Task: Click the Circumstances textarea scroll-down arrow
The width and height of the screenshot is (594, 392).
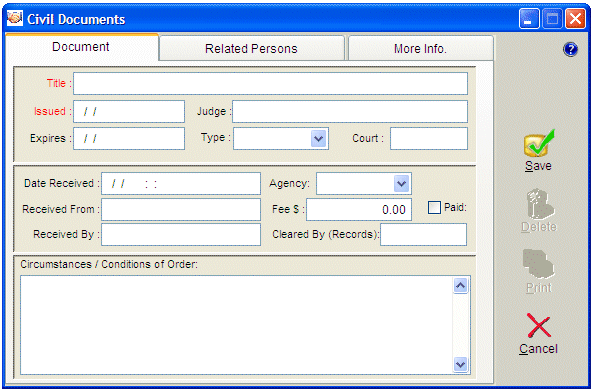Action: pyautogui.click(x=461, y=364)
